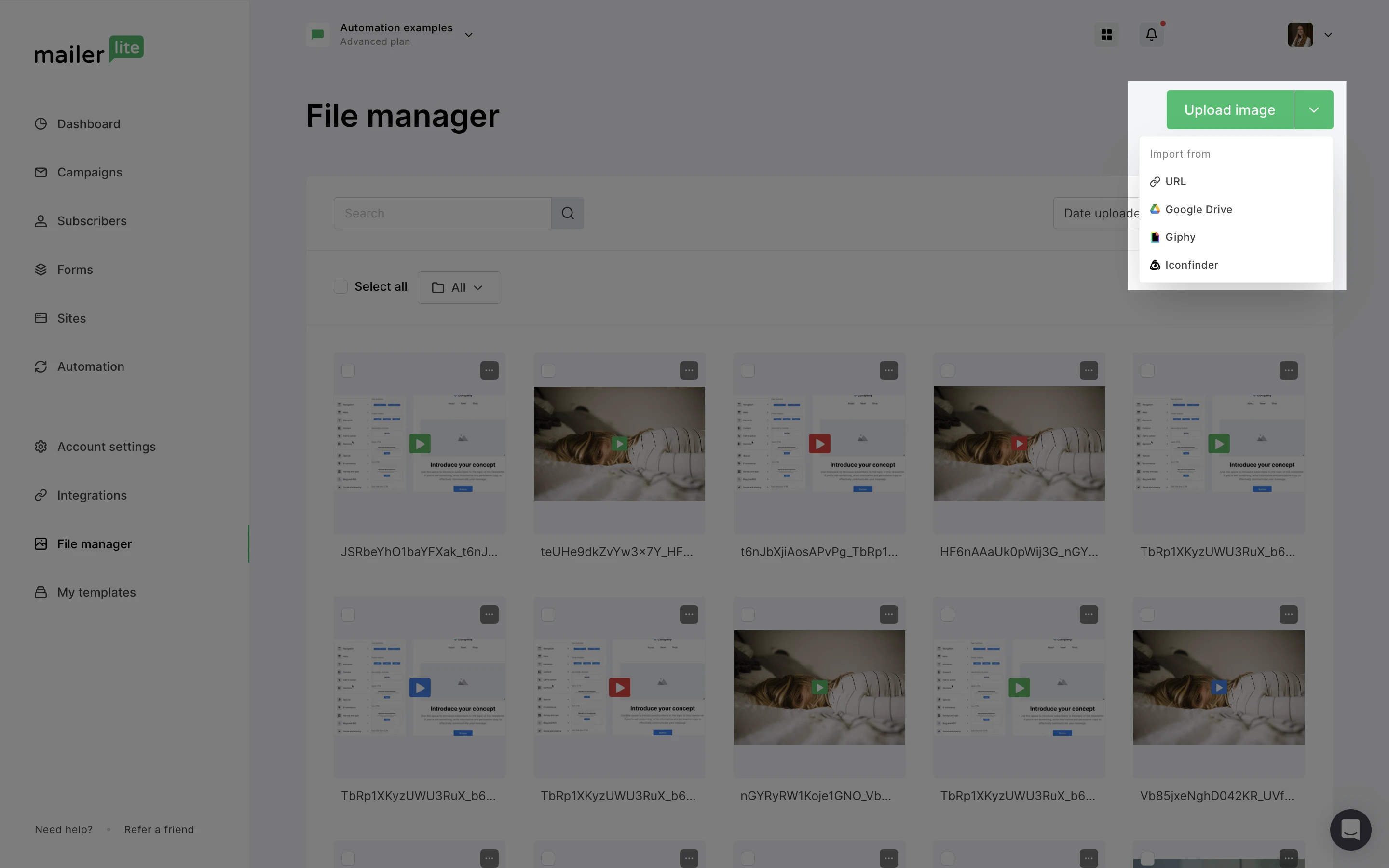Import from Giphy
Viewport: 1389px width, 868px height.
tap(1180, 237)
